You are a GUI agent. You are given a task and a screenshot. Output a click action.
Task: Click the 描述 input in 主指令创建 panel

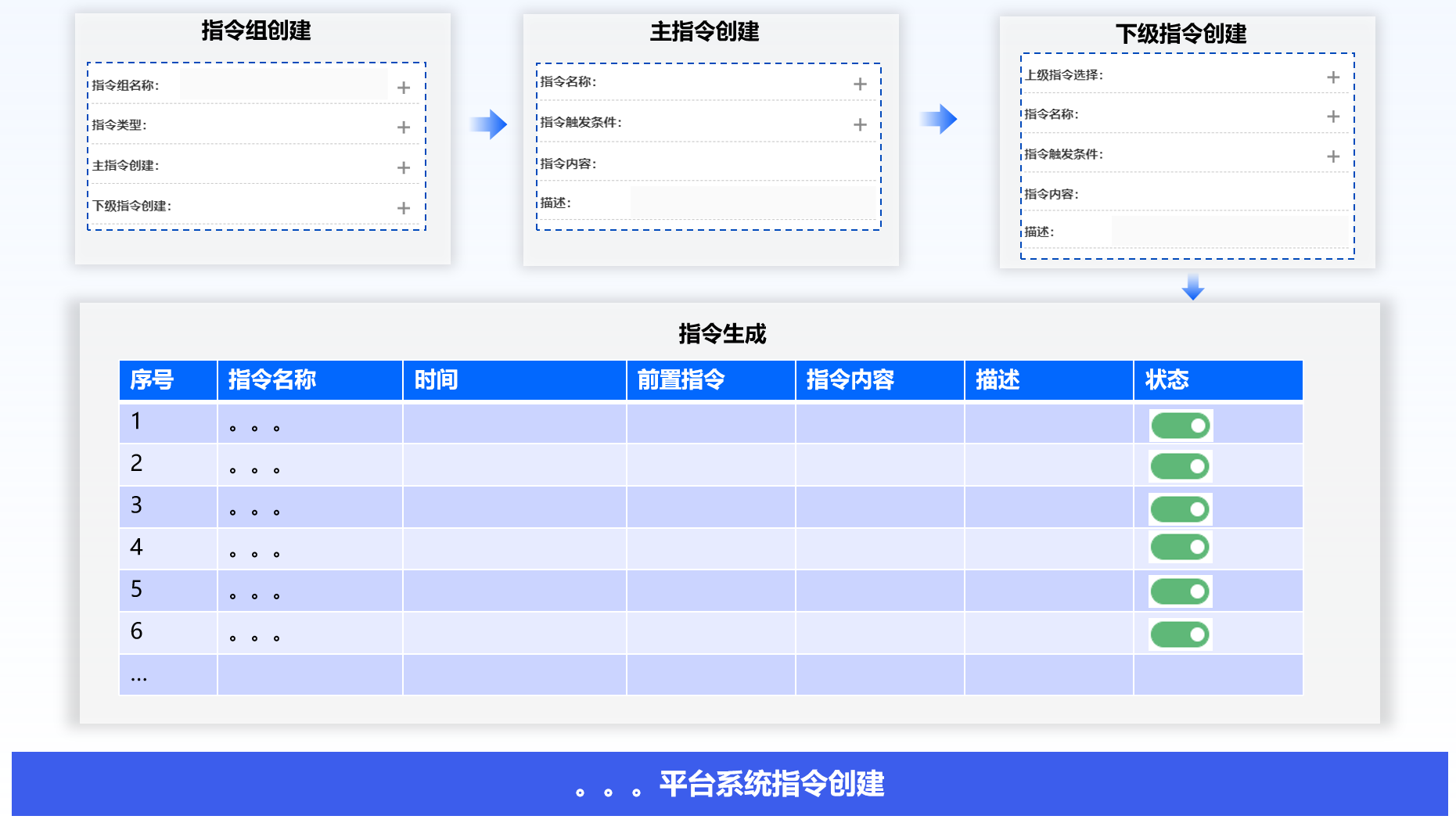click(x=753, y=203)
